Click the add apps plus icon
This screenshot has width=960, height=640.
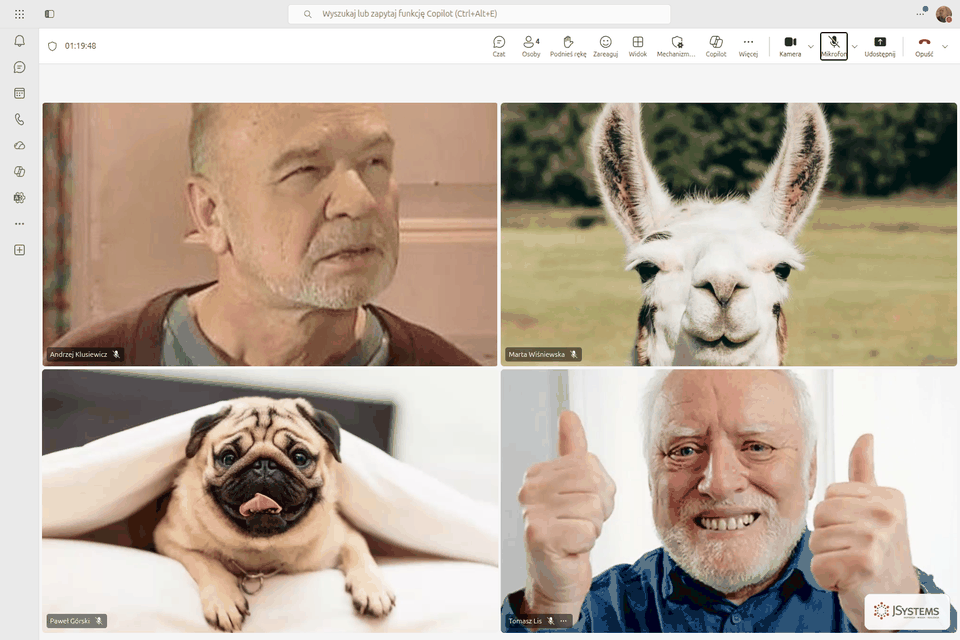[x=20, y=250]
